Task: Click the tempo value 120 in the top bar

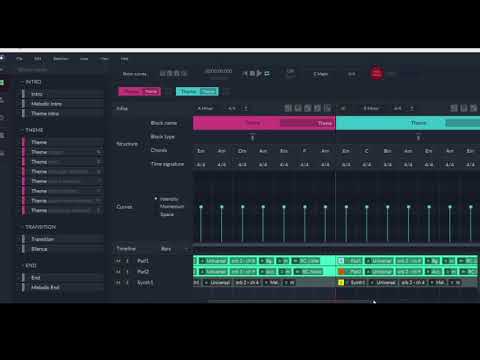Action: click(x=290, y=71)
